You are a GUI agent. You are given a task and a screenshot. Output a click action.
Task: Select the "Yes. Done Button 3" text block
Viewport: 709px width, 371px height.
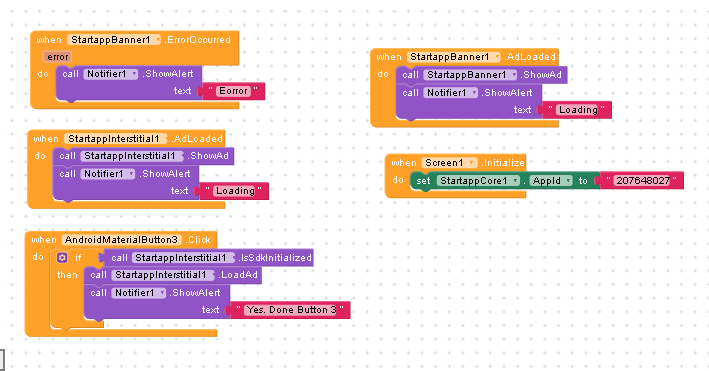[x=291, y=310]
